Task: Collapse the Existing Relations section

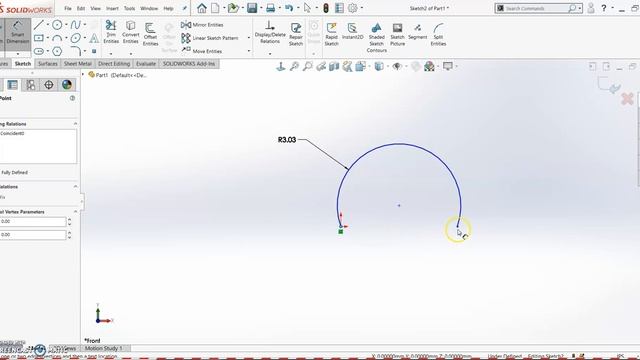Action: 76,124
